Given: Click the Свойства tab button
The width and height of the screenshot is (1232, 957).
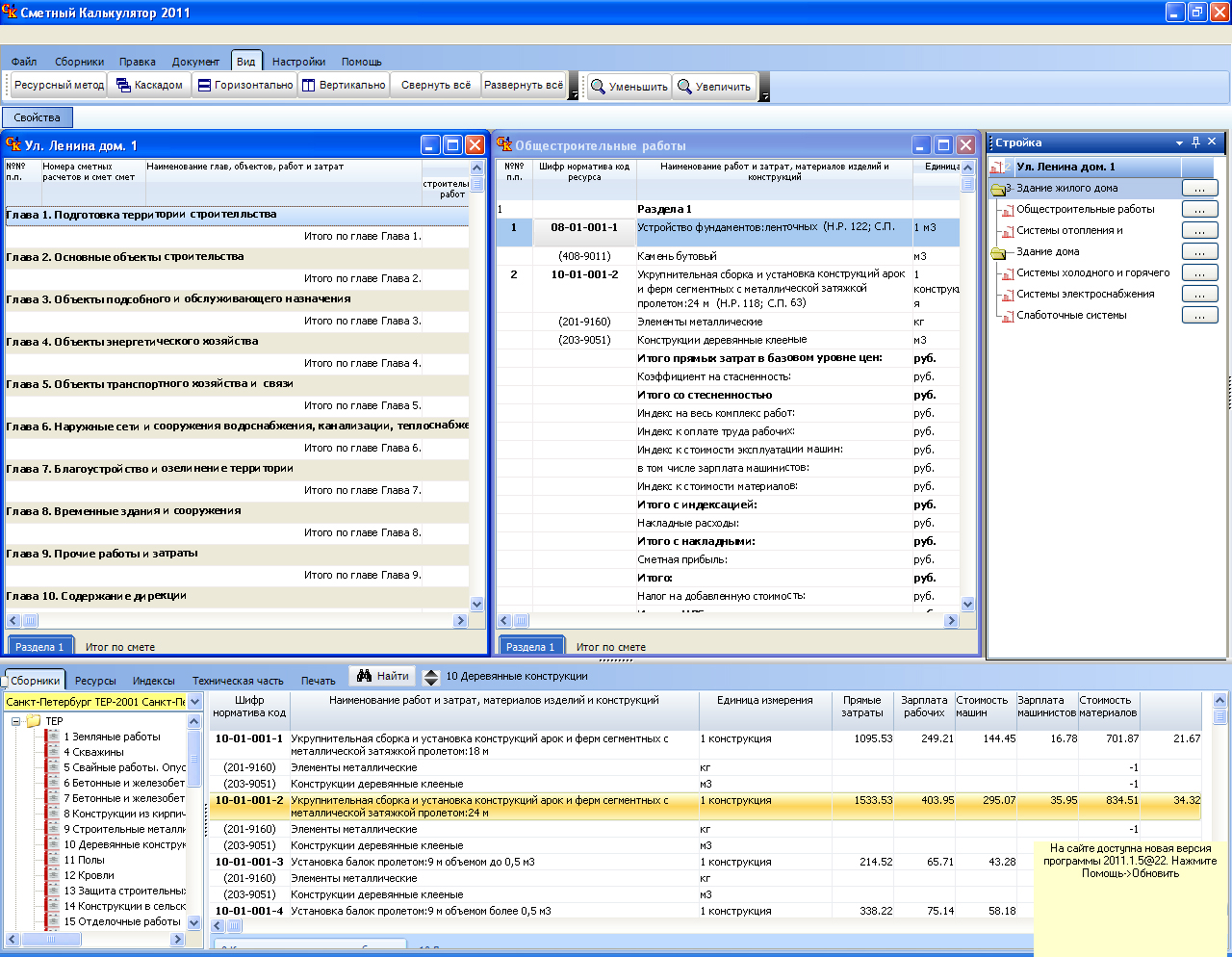Looking at the screenshot, I should click(x=37, y=117).
